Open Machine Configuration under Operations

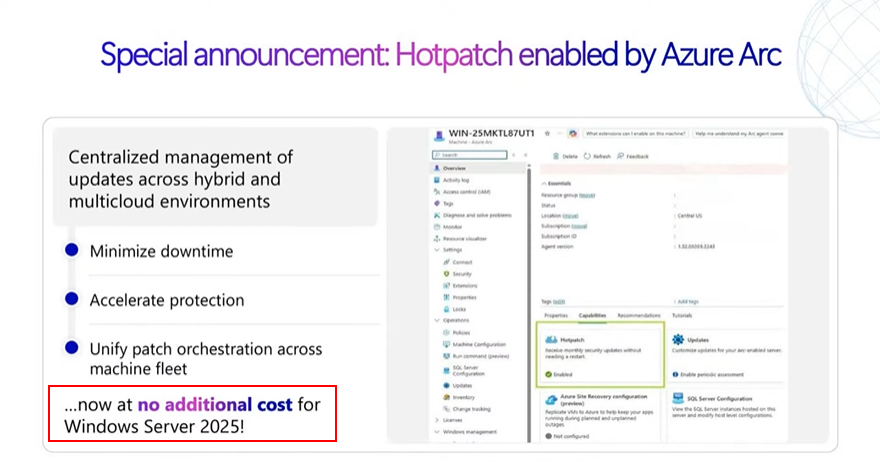pyautogui.click(x=479, y=345)
